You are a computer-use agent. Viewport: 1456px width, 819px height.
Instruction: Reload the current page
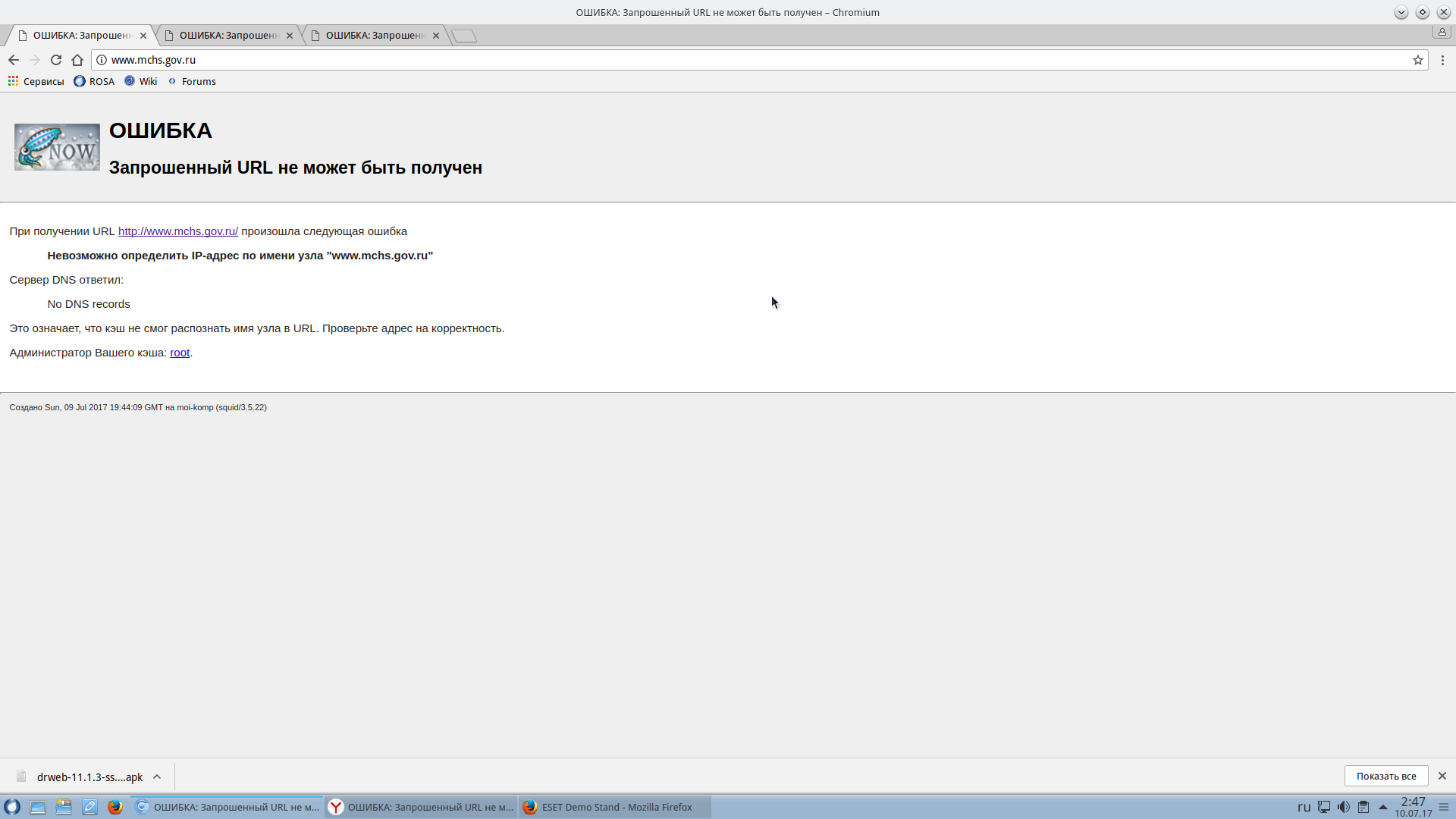(x=56, y=60)
